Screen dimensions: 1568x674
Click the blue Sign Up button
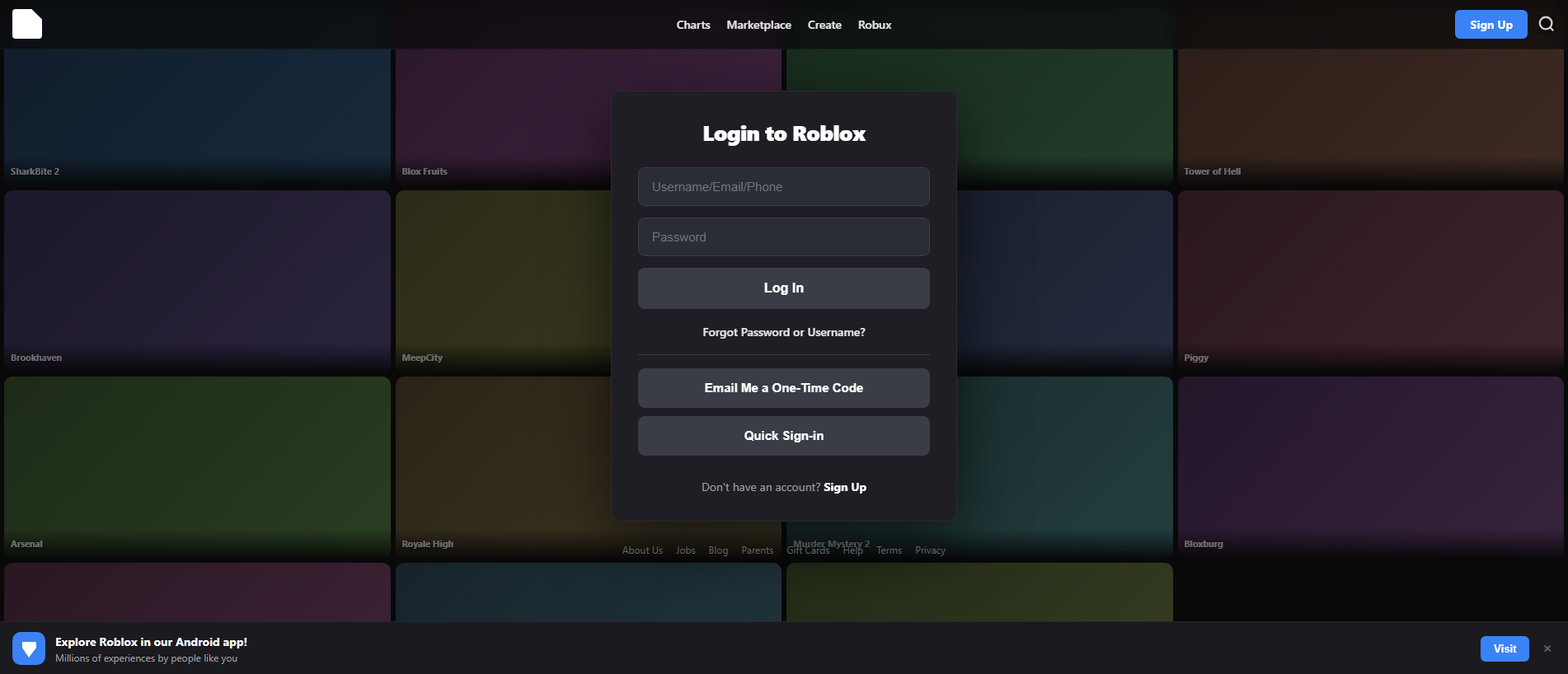tap(1491, 25)
